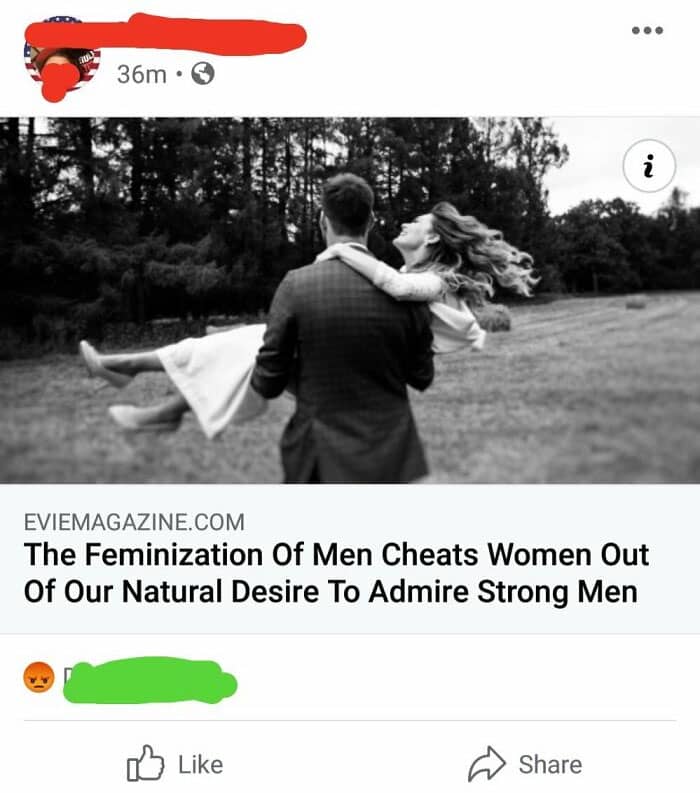Click the globe public audience icon
This screenshot has width=700, height=793.
(x=202, y=74)
